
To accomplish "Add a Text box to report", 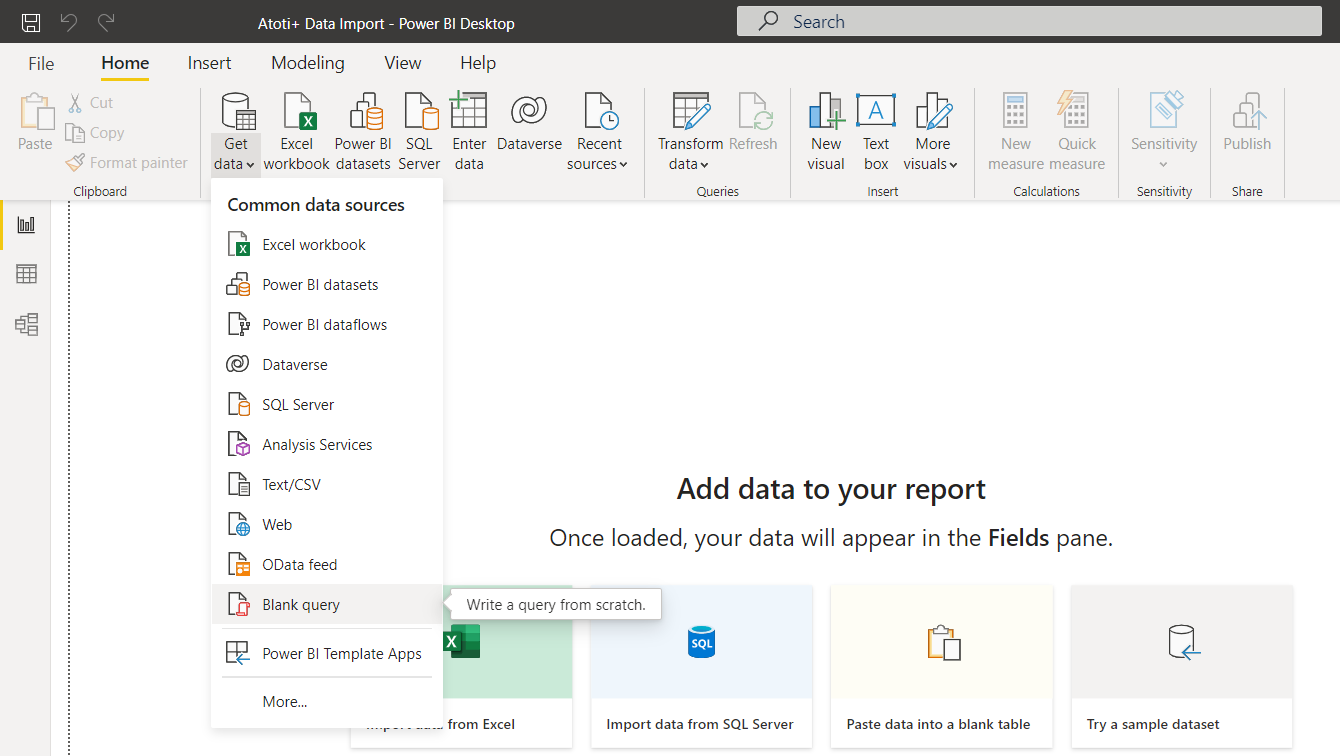I will 876,132.
